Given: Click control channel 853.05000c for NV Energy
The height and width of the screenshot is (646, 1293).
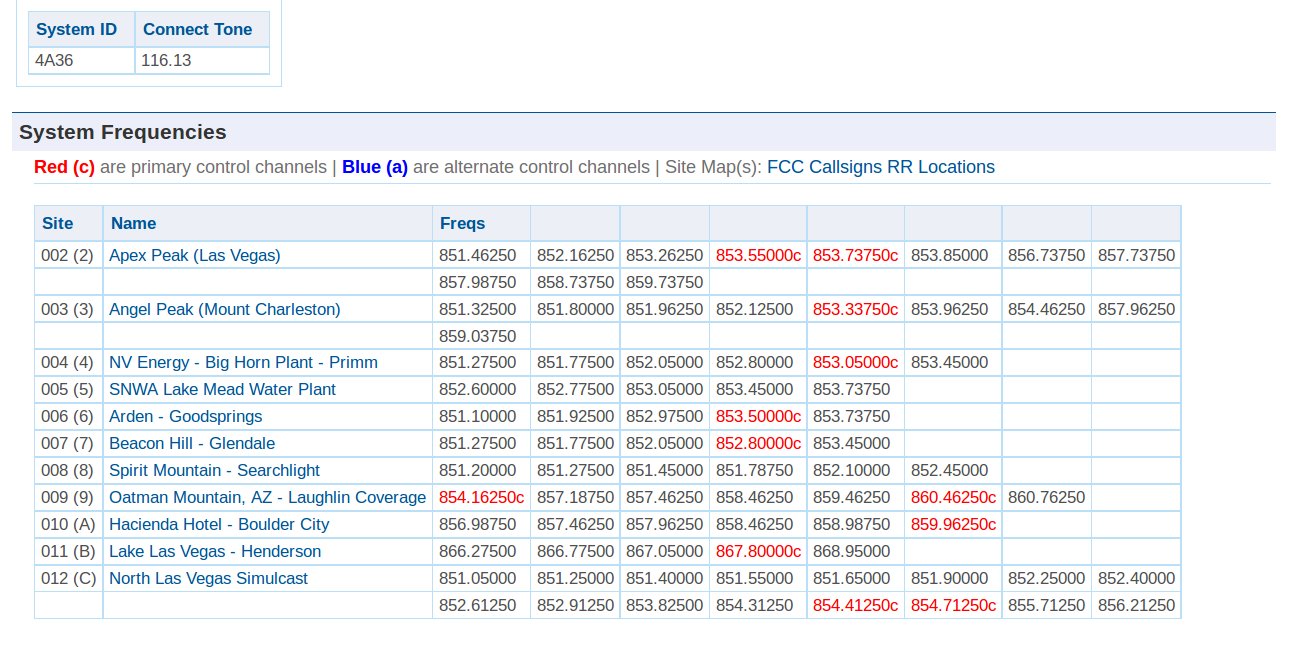Looking at the screenshot, I should click(855, 362).
